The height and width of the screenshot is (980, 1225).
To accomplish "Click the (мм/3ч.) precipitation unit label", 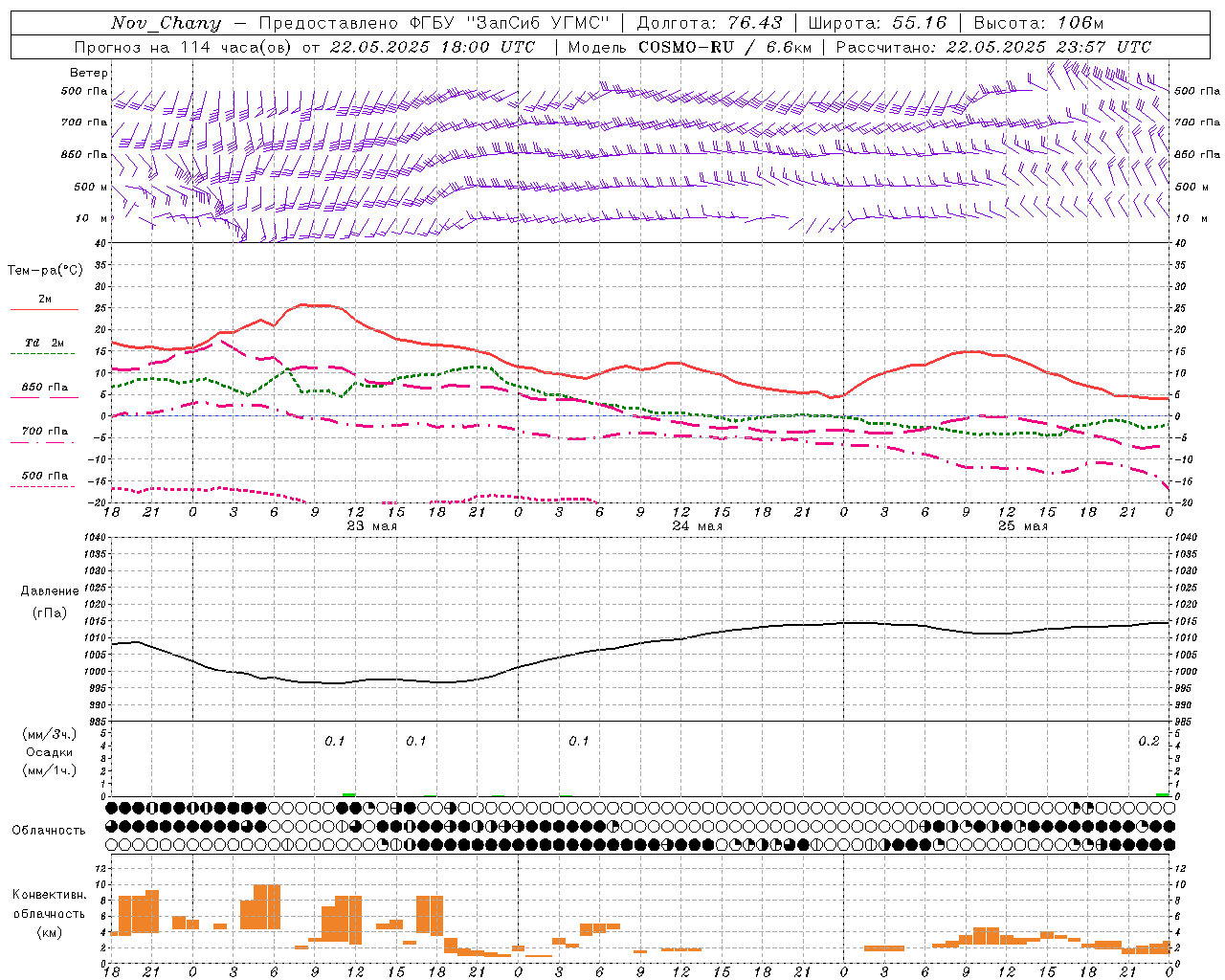I will click(x=50, y=734).
